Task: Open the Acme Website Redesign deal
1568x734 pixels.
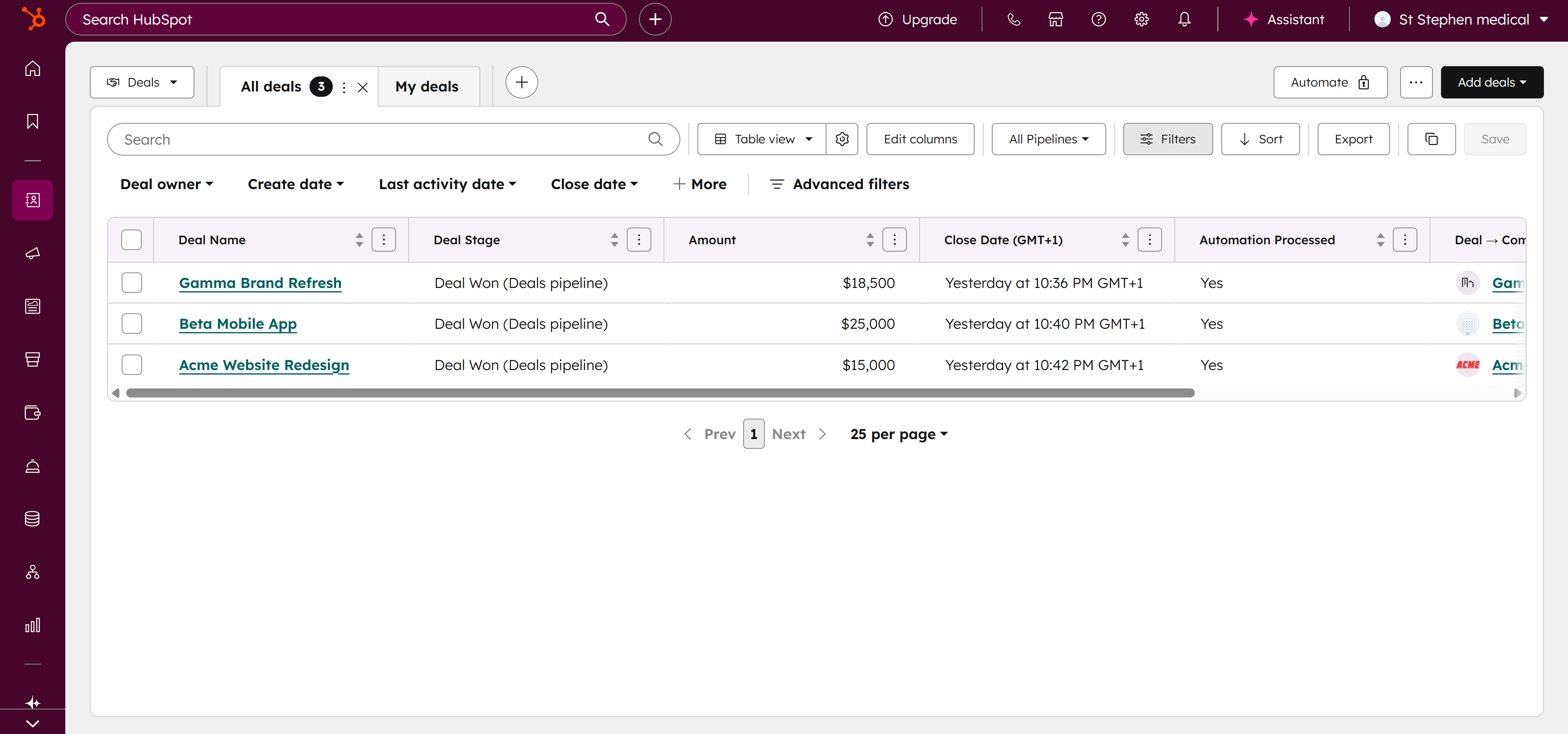Action: pos(263,365)
